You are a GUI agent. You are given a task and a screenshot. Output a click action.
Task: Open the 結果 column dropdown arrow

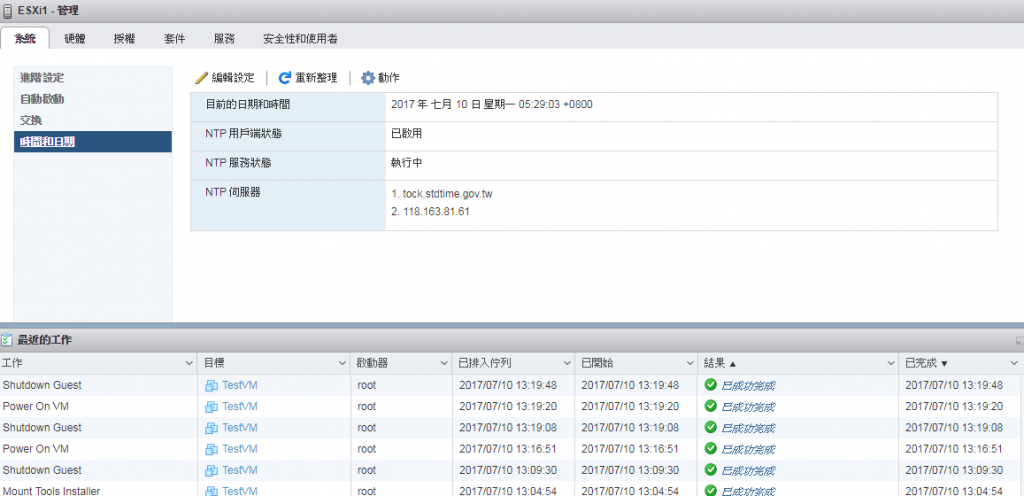click(x=891, y=363)
